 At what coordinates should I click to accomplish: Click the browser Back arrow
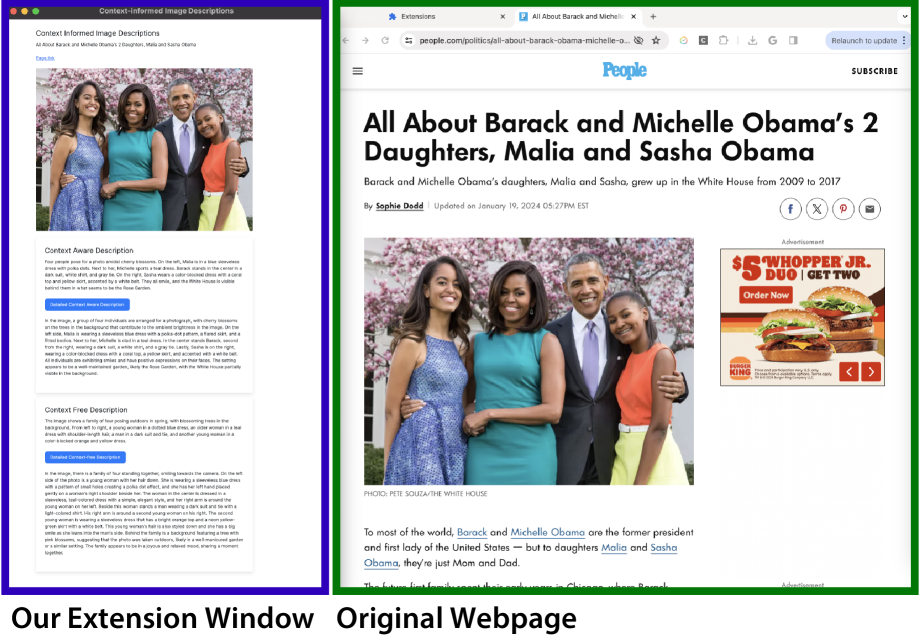point(345,41)
